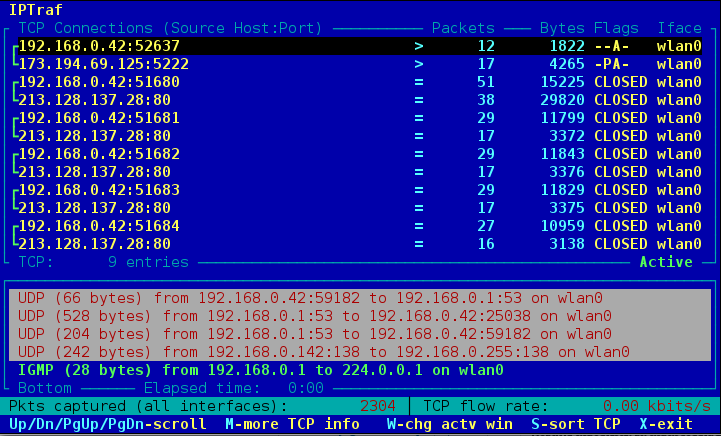Viewport: 721px width, 436px height.
Task: Click the Packets column header
Action: click(463, 28)
